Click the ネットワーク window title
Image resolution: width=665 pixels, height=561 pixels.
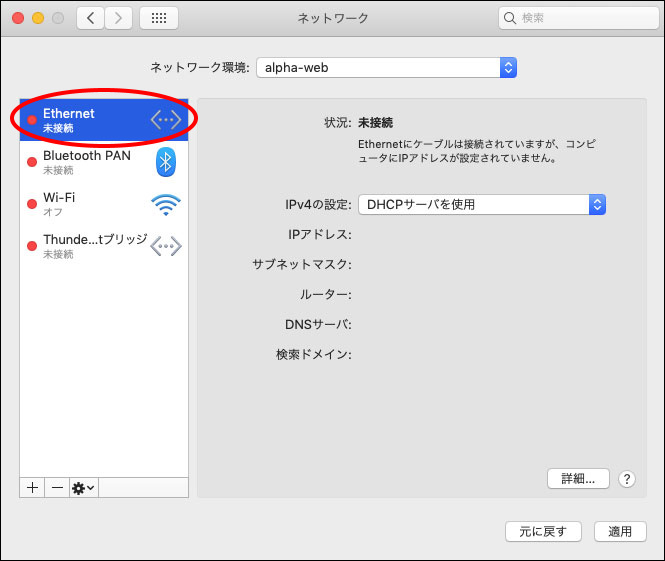click(x=333, y=18)
